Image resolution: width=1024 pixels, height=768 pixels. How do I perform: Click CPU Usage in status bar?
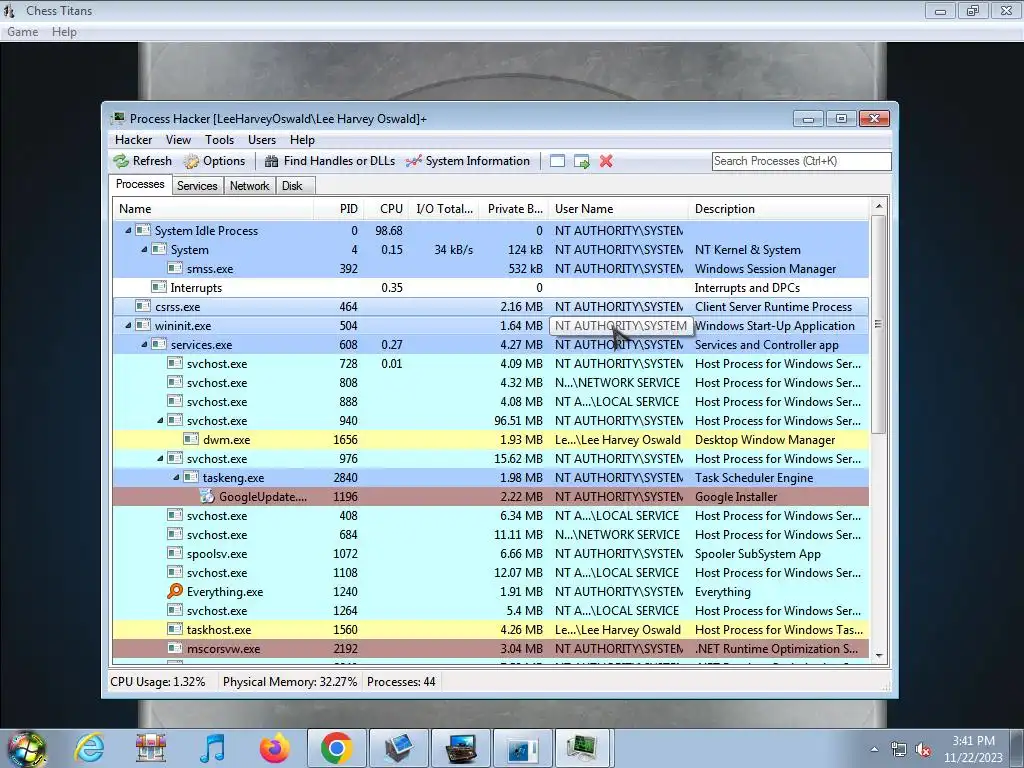point(157,682)
